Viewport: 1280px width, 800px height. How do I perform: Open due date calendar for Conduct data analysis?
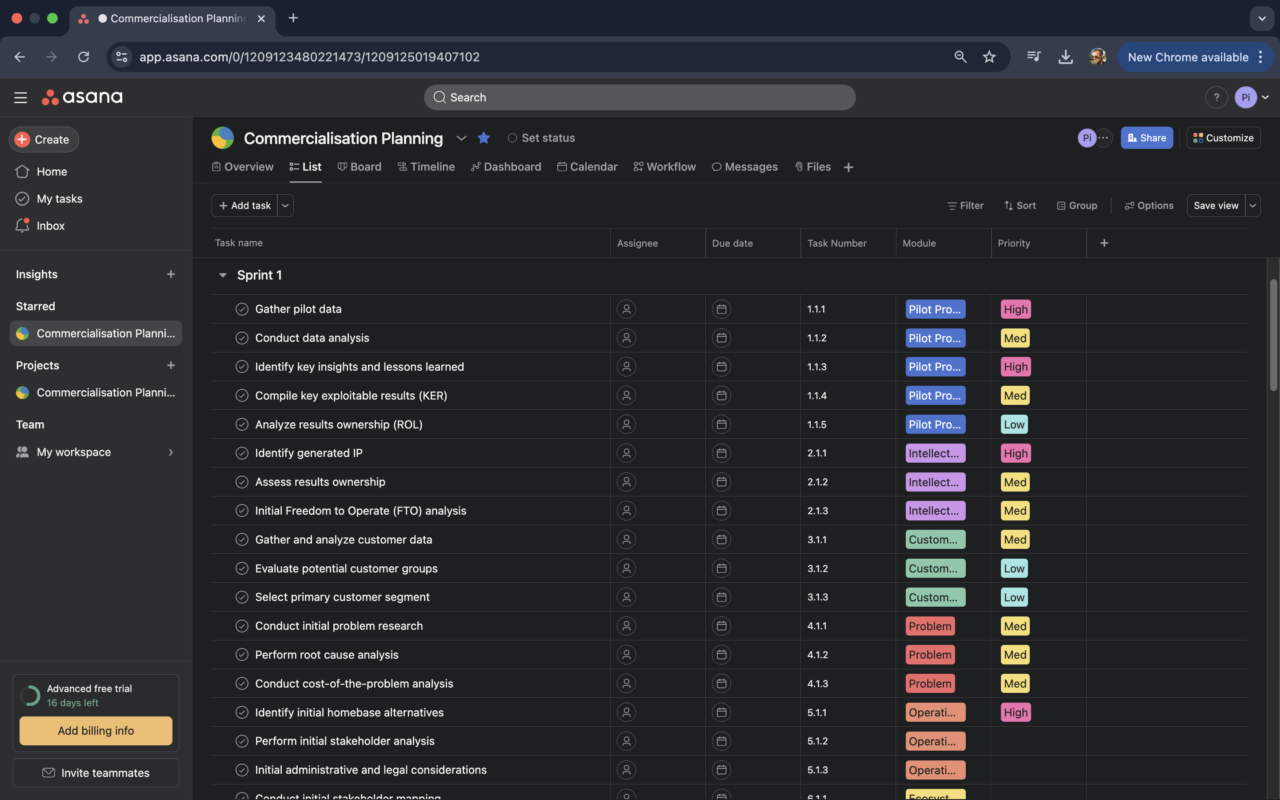tap(721, 339)
